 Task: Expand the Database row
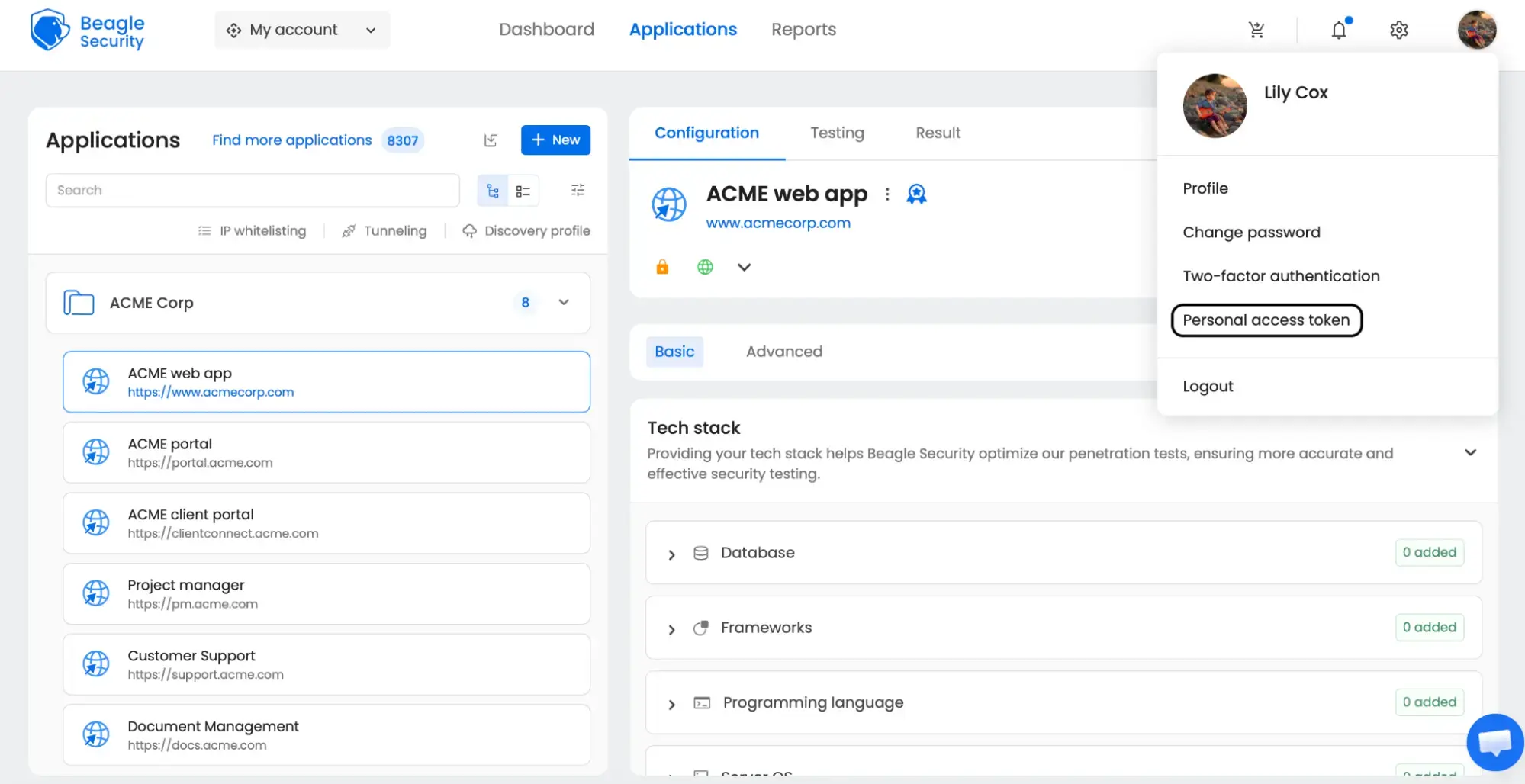coord(671,554)
